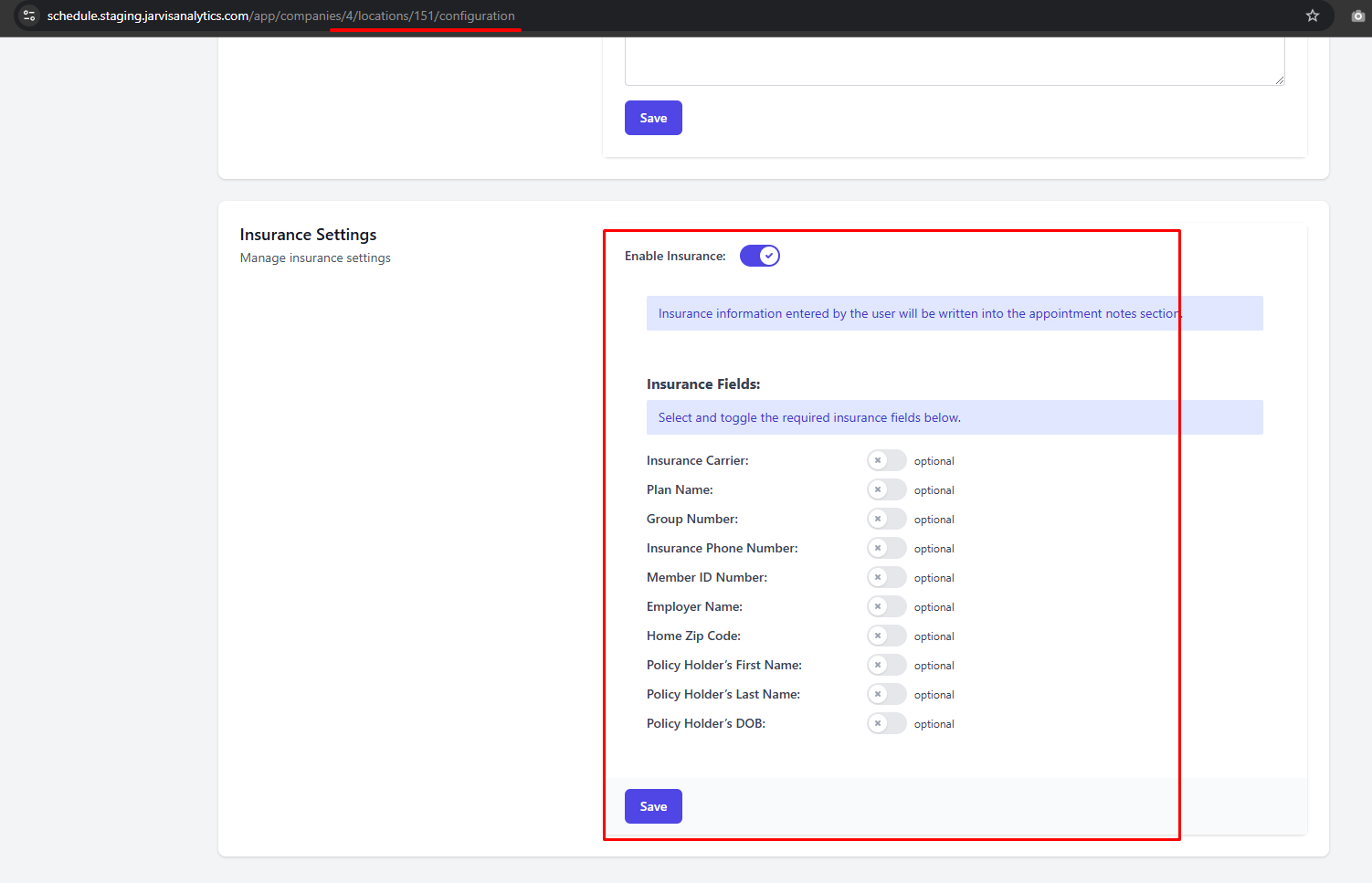
Task: Click the Policy Holder's First Name label
Action: point(724,666)
